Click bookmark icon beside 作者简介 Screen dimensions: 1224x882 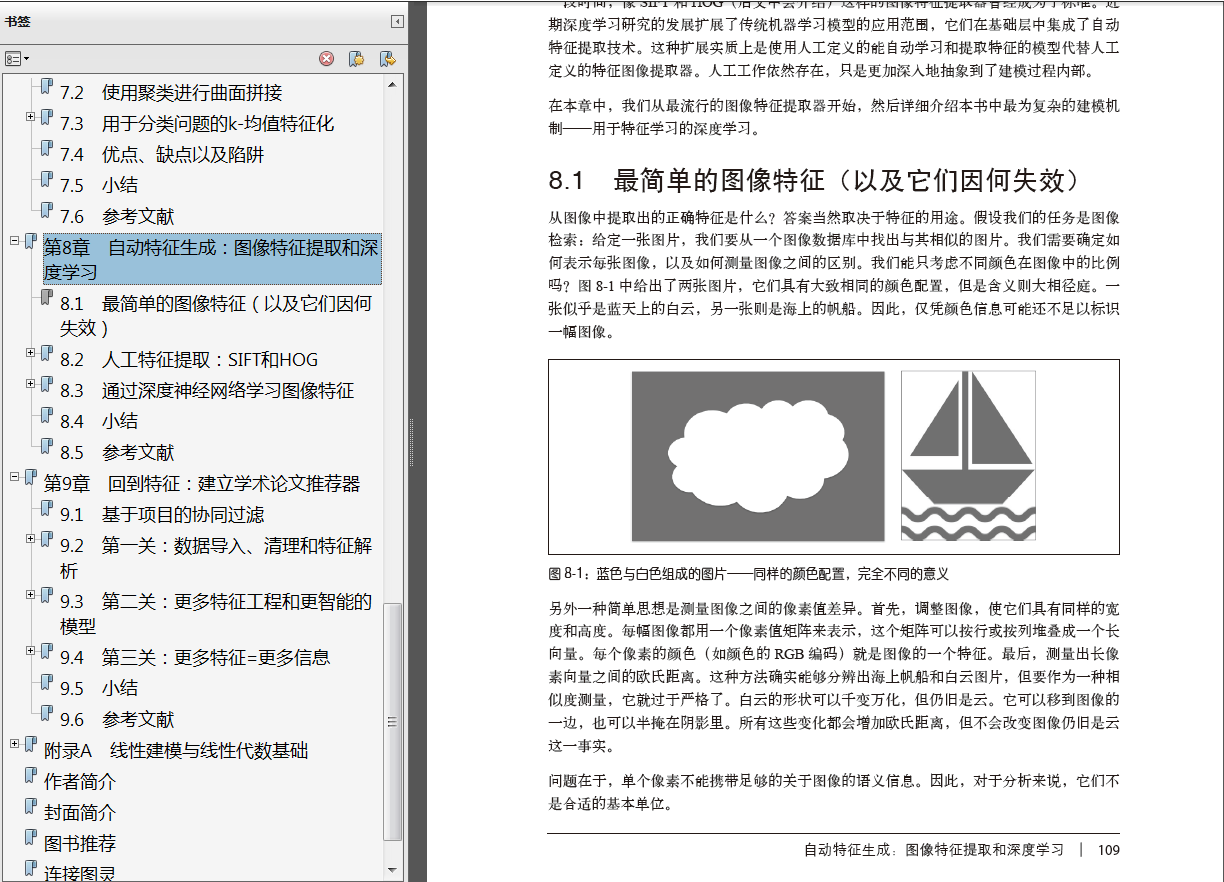point(30,776)
